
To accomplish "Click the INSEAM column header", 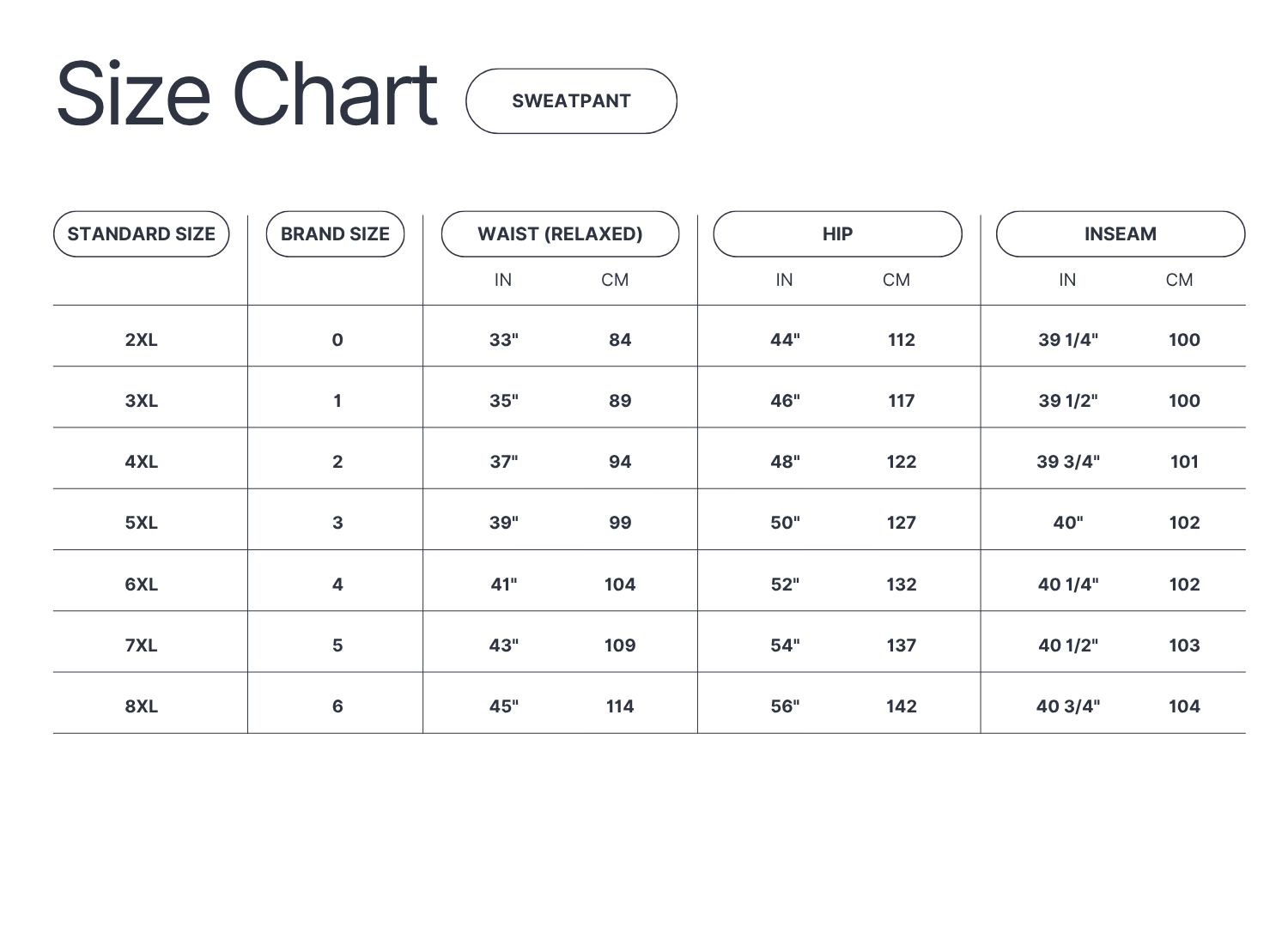I will (x=1120, y=234).
